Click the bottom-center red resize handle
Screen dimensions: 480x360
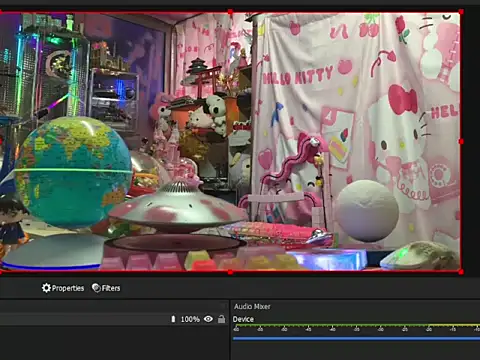(x=230, y=272)
